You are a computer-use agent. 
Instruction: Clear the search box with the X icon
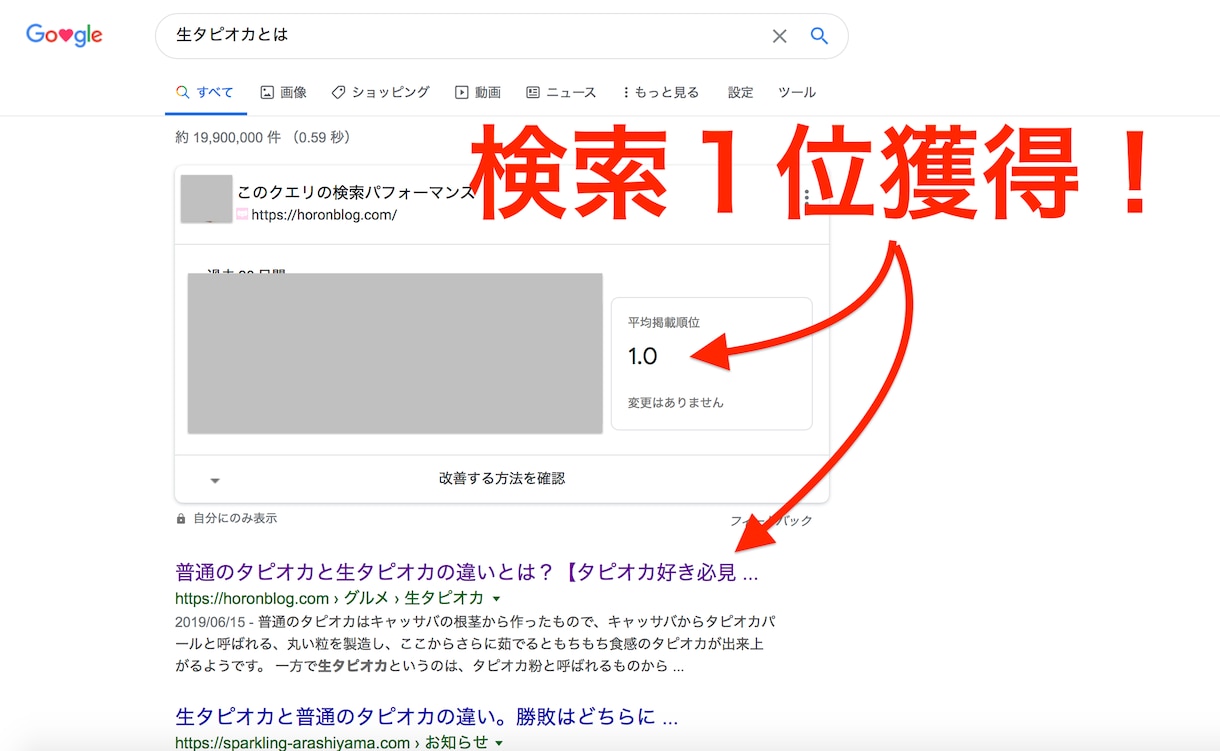point(780,36)
